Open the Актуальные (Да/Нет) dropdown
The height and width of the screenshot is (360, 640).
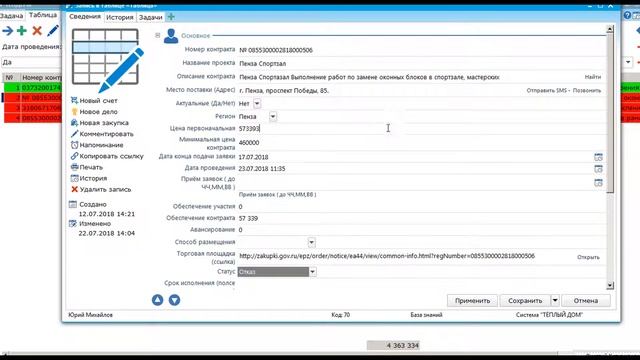(257, 104)
